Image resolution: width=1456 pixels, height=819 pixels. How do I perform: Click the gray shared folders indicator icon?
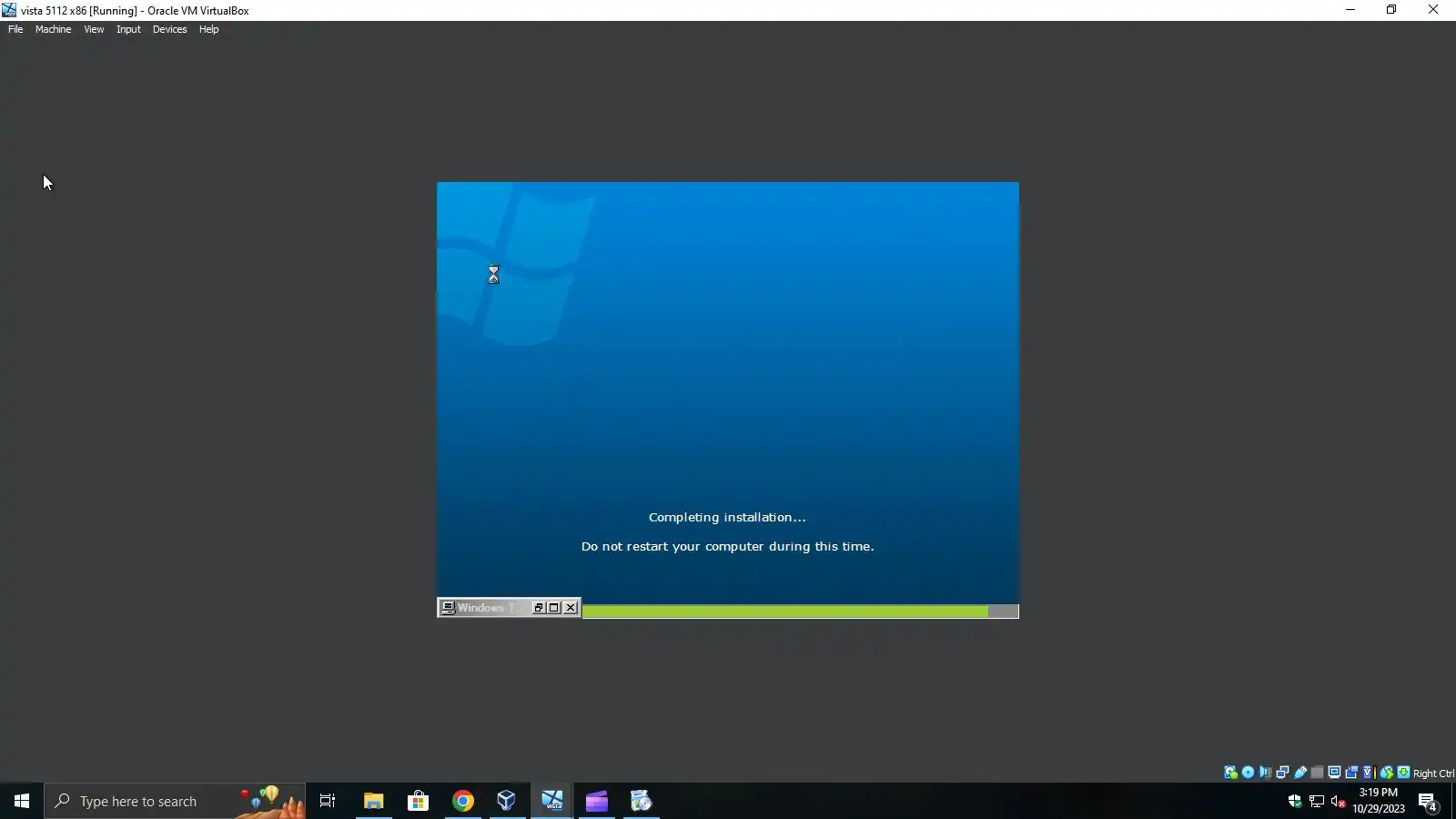(1317, 773)
